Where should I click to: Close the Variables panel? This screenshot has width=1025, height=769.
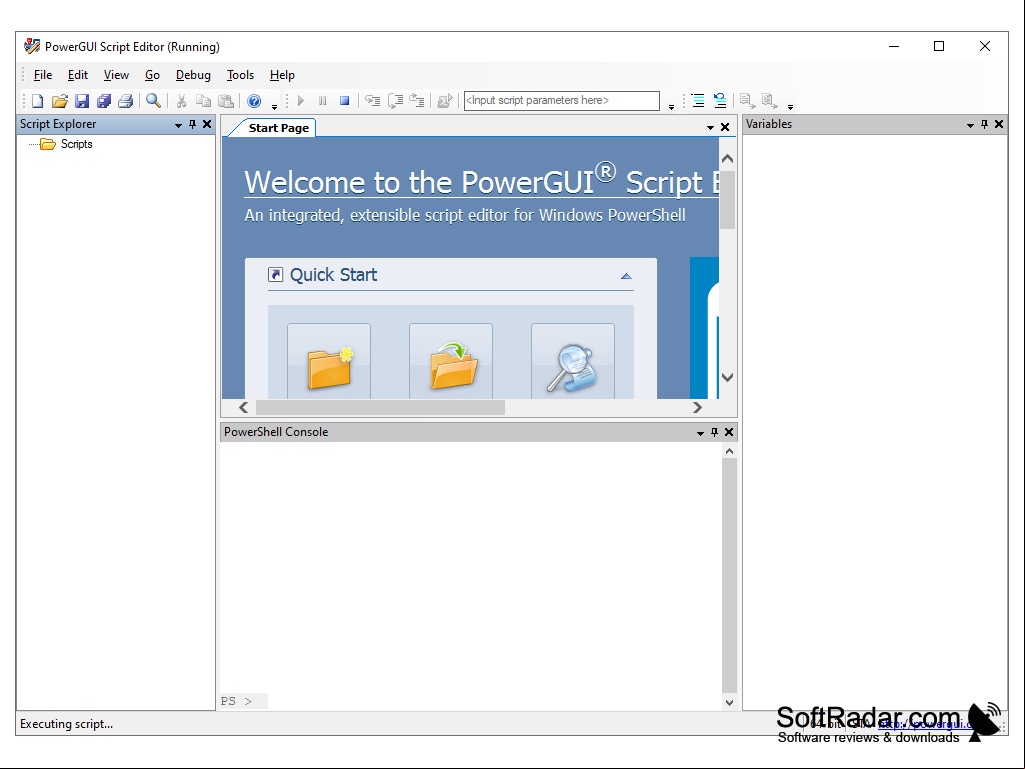(x=999, y=124)
